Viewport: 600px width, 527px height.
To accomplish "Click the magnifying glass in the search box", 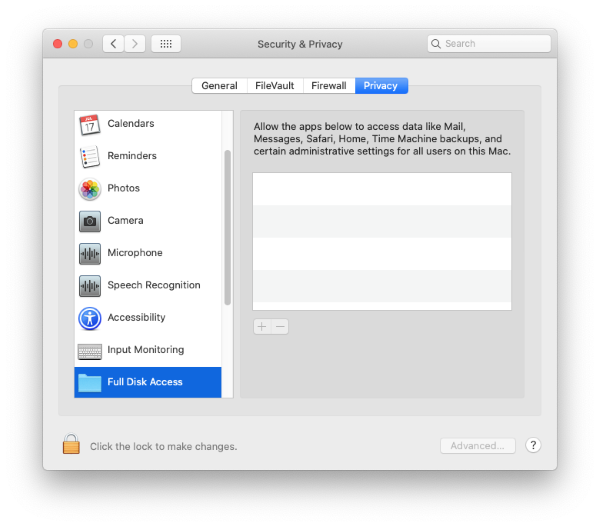I will [x=435, y=44].
